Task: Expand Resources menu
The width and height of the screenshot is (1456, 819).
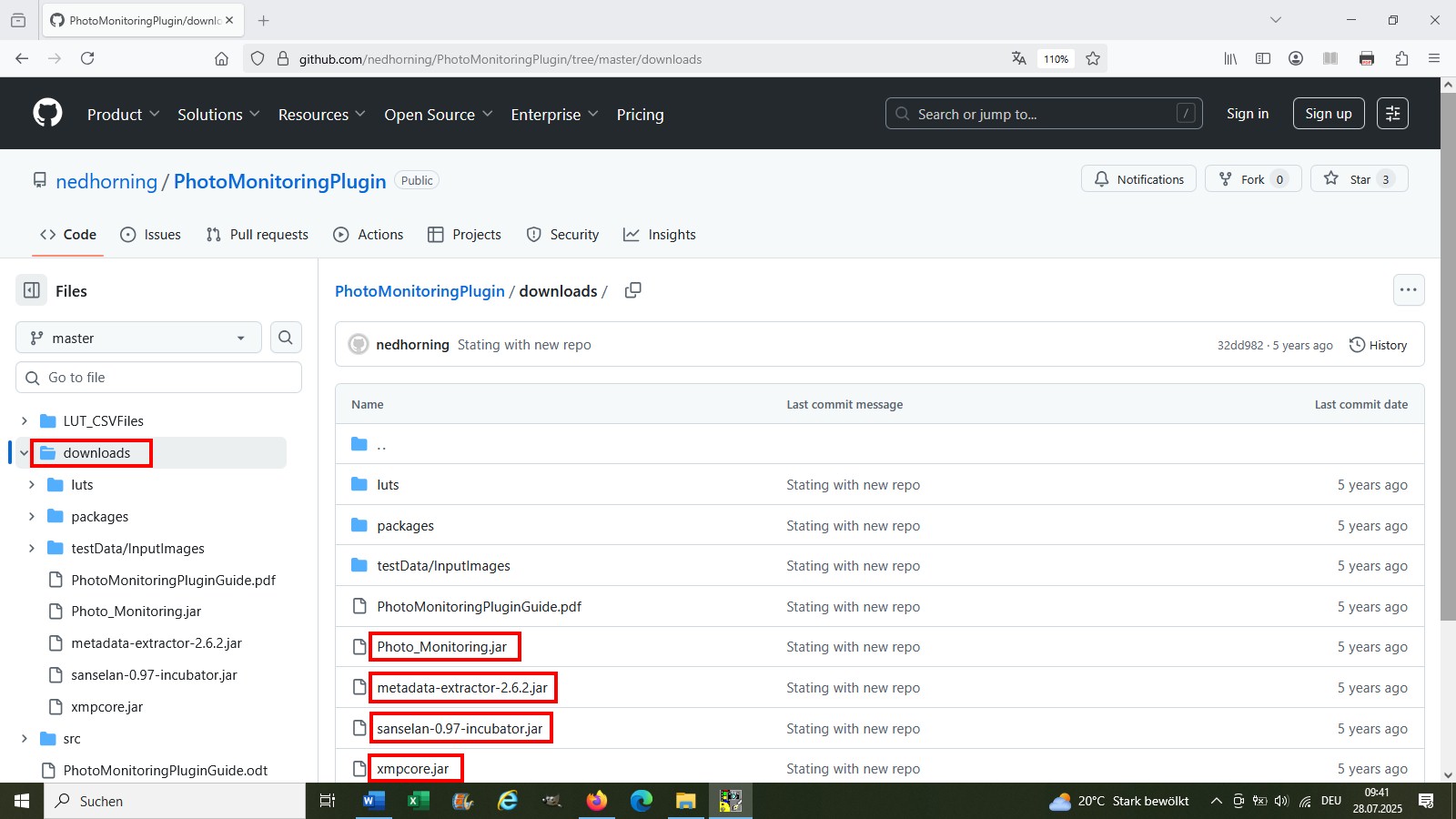Action: click(x=321, y=114)
